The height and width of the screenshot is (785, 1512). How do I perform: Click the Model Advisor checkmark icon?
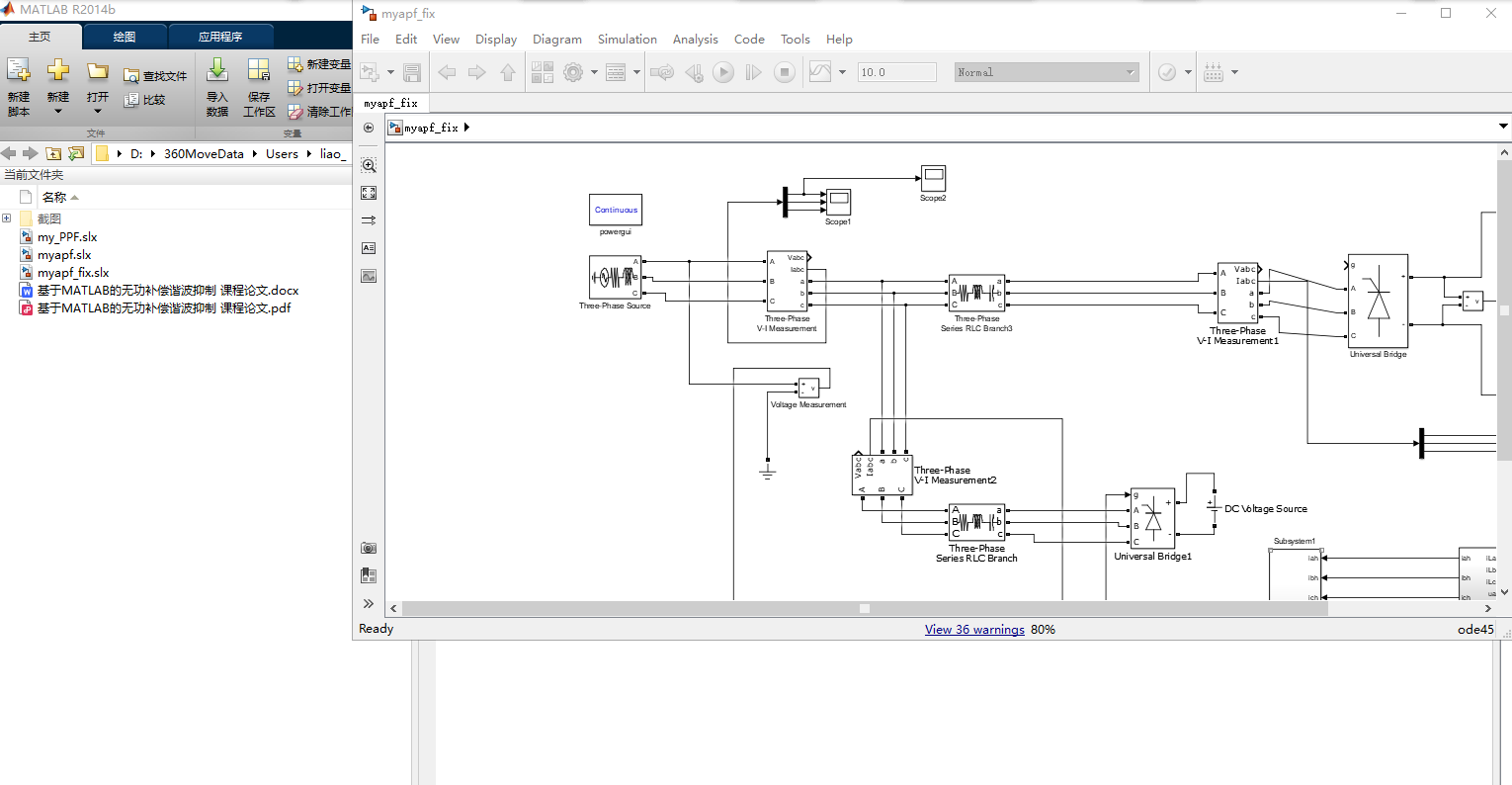(x=1167, y=72)
